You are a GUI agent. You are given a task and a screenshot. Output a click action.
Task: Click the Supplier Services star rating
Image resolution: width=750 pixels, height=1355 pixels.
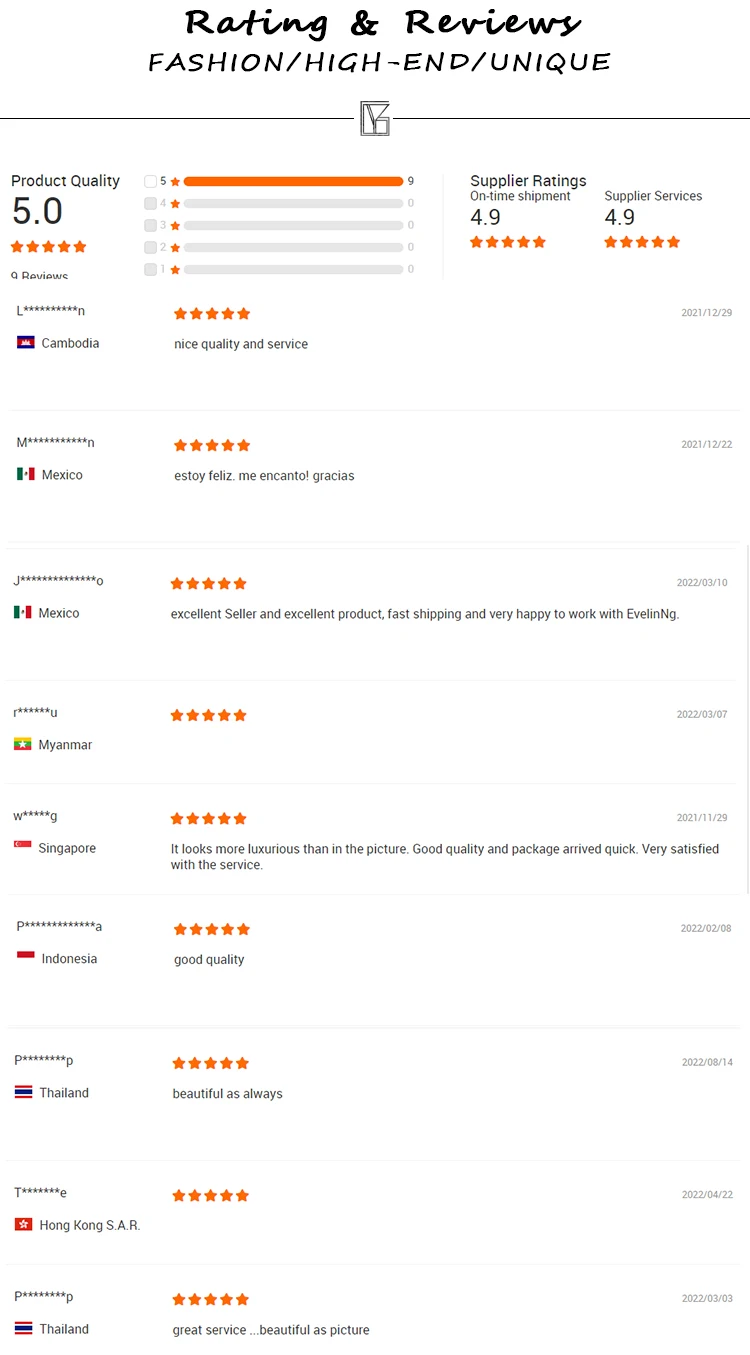(642, 242)
